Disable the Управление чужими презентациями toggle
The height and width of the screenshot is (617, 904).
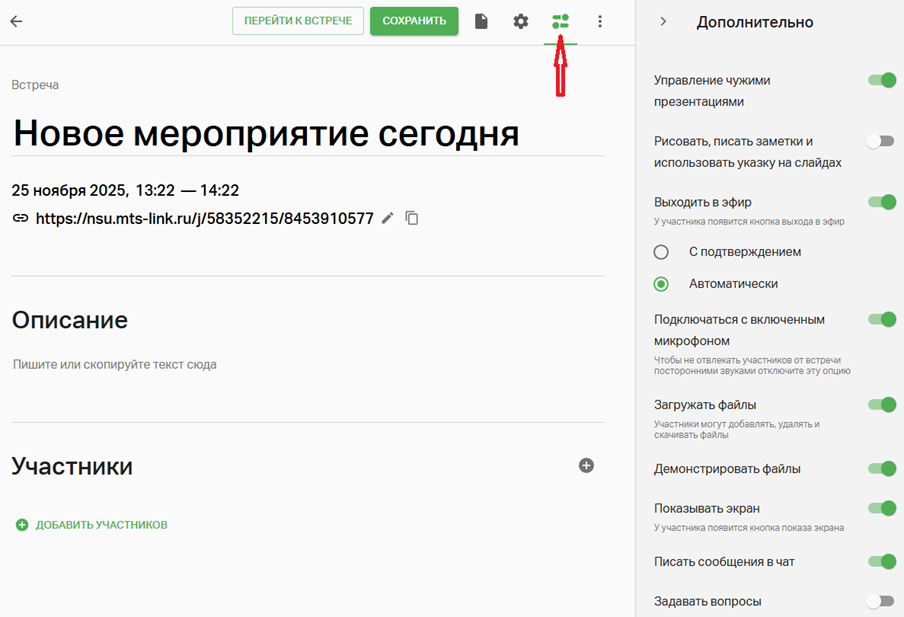pos(881,80)
